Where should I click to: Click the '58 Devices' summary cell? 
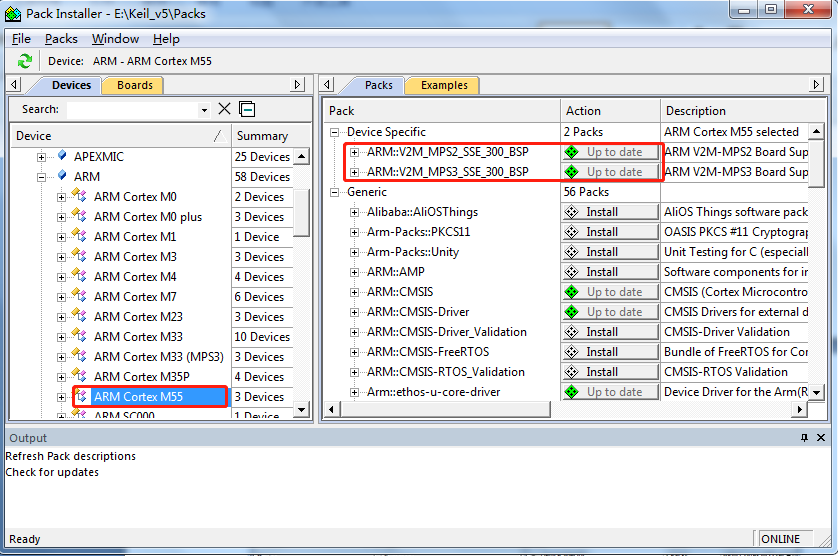coord(262,177)
